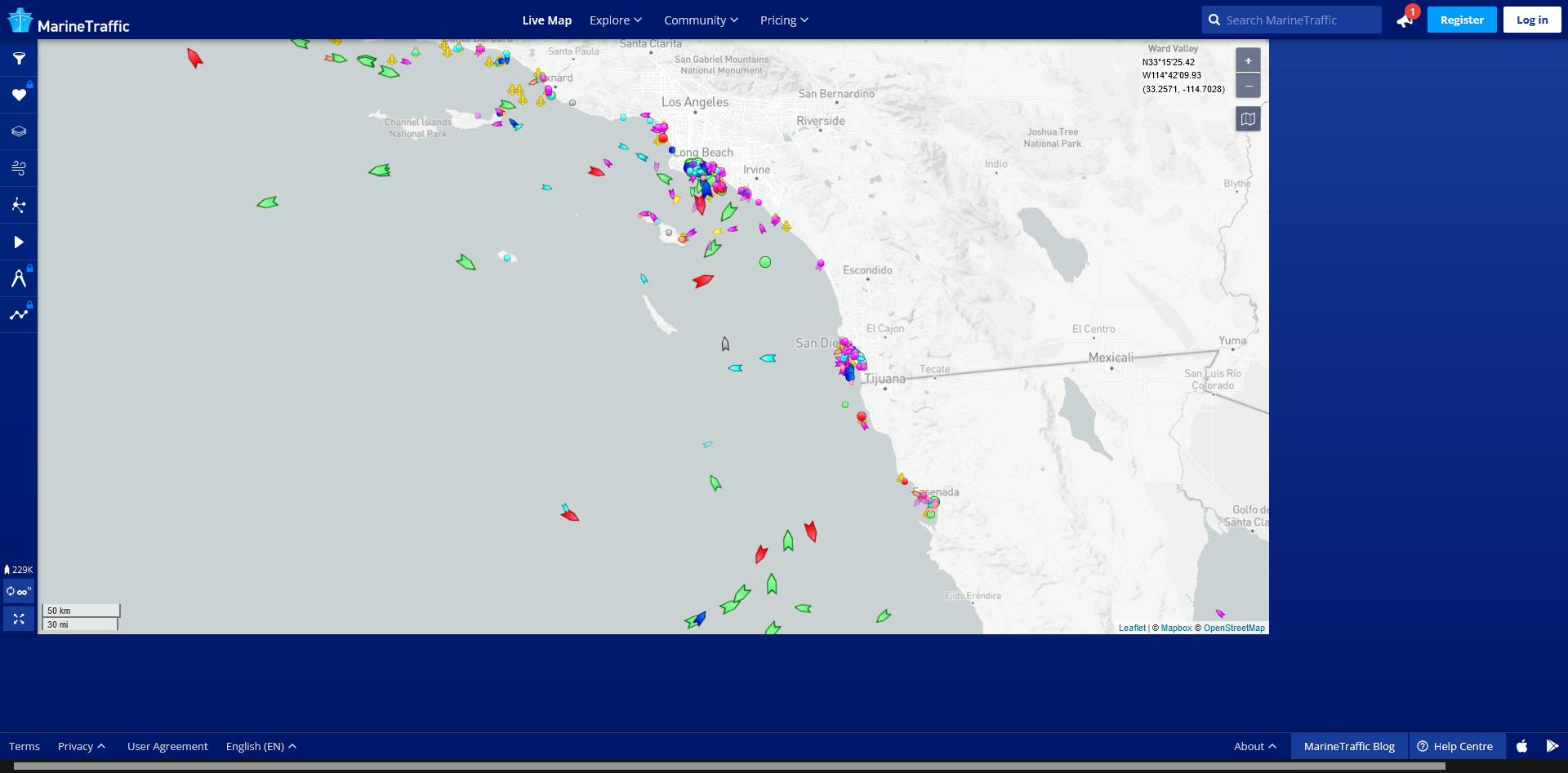Open the Mapbox attribution link

[x=1176, y=628]
